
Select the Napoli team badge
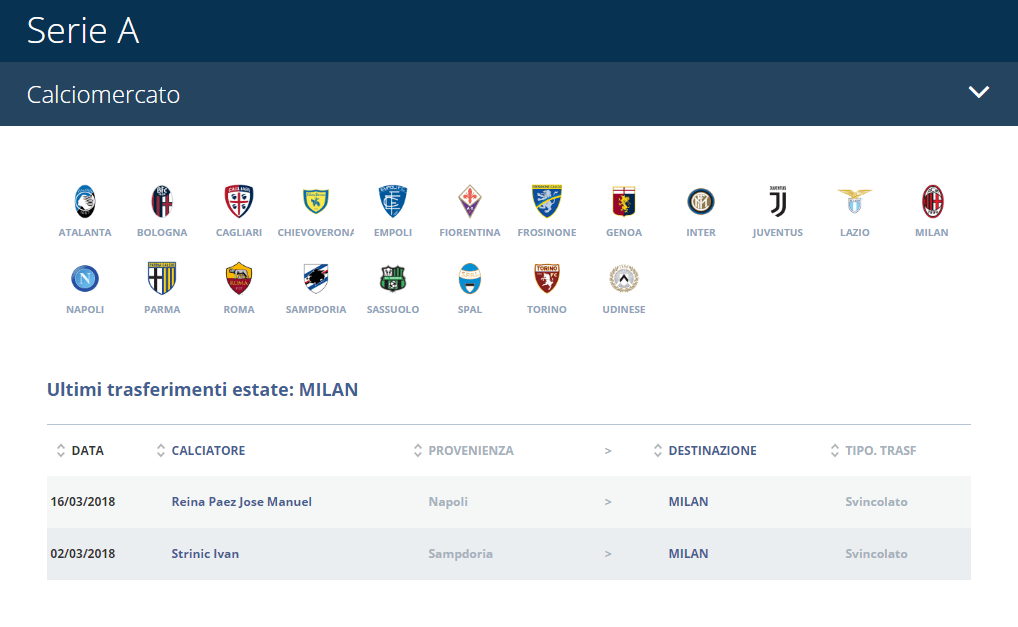[85, 279]
